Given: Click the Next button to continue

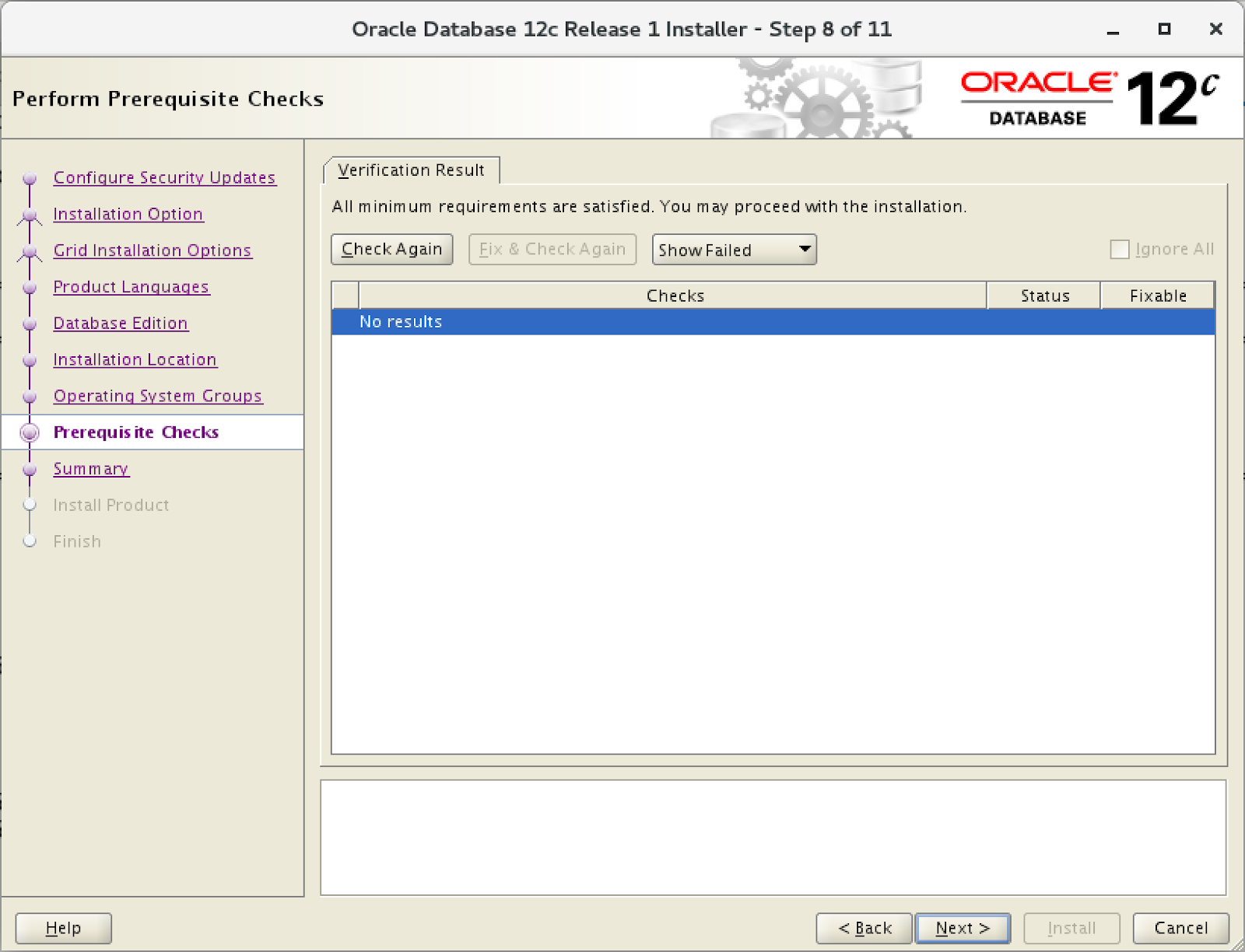Looking at the screenshot, I should (x=963, y=928).
